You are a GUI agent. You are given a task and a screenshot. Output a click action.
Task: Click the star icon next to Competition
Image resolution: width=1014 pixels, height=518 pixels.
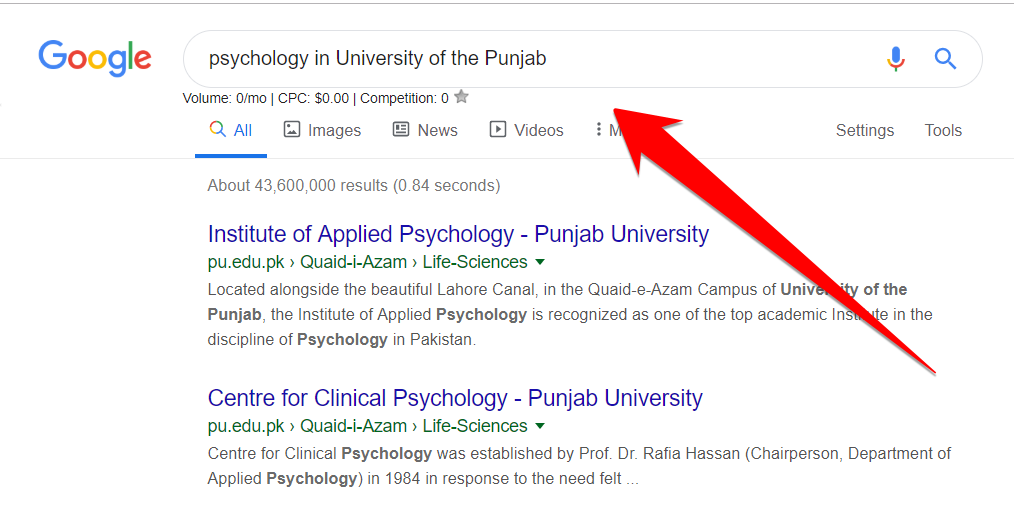pyautogui.click(x=461, y=97)
